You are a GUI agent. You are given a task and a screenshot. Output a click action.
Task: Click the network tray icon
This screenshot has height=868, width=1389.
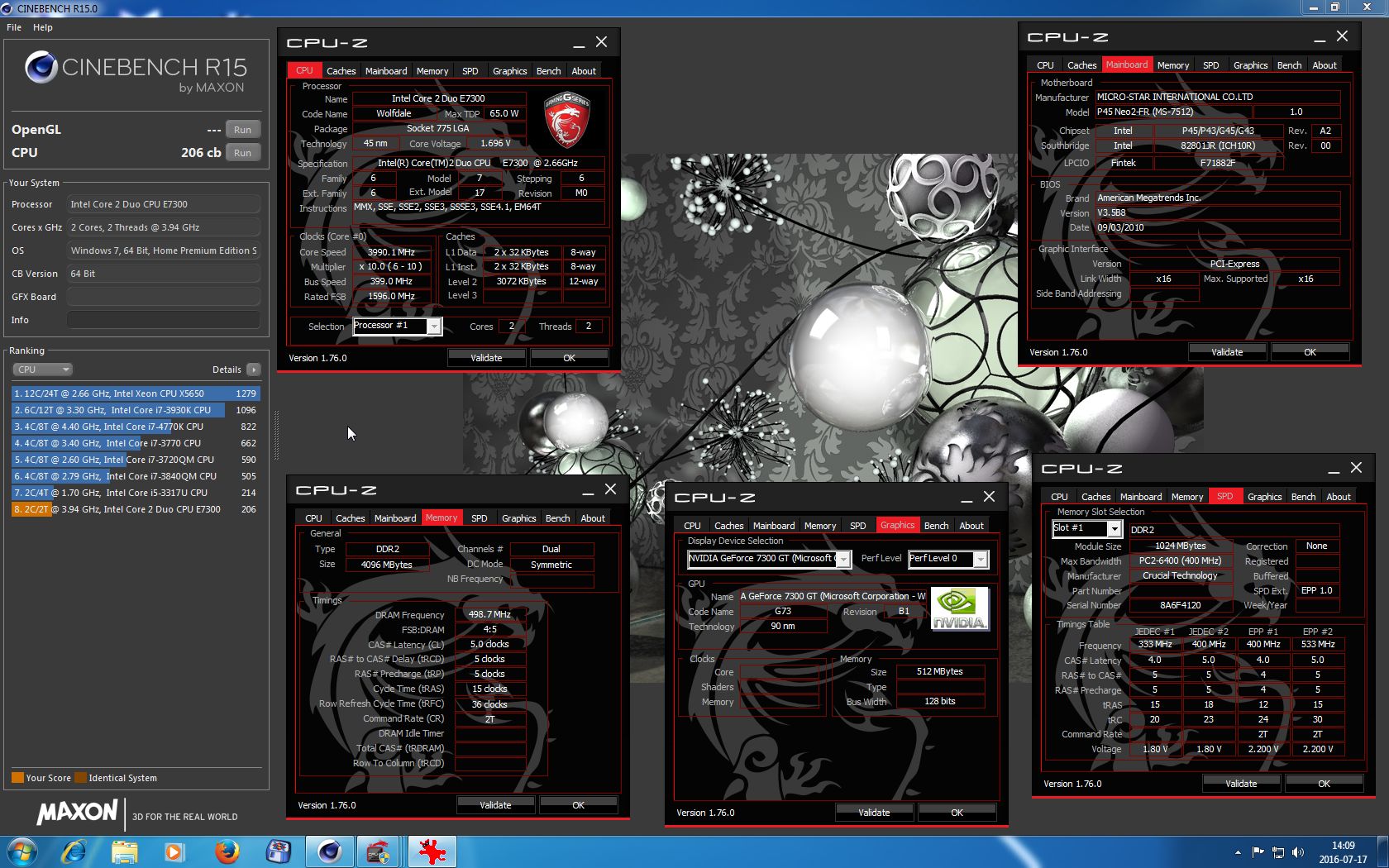tap(1278, 852)
